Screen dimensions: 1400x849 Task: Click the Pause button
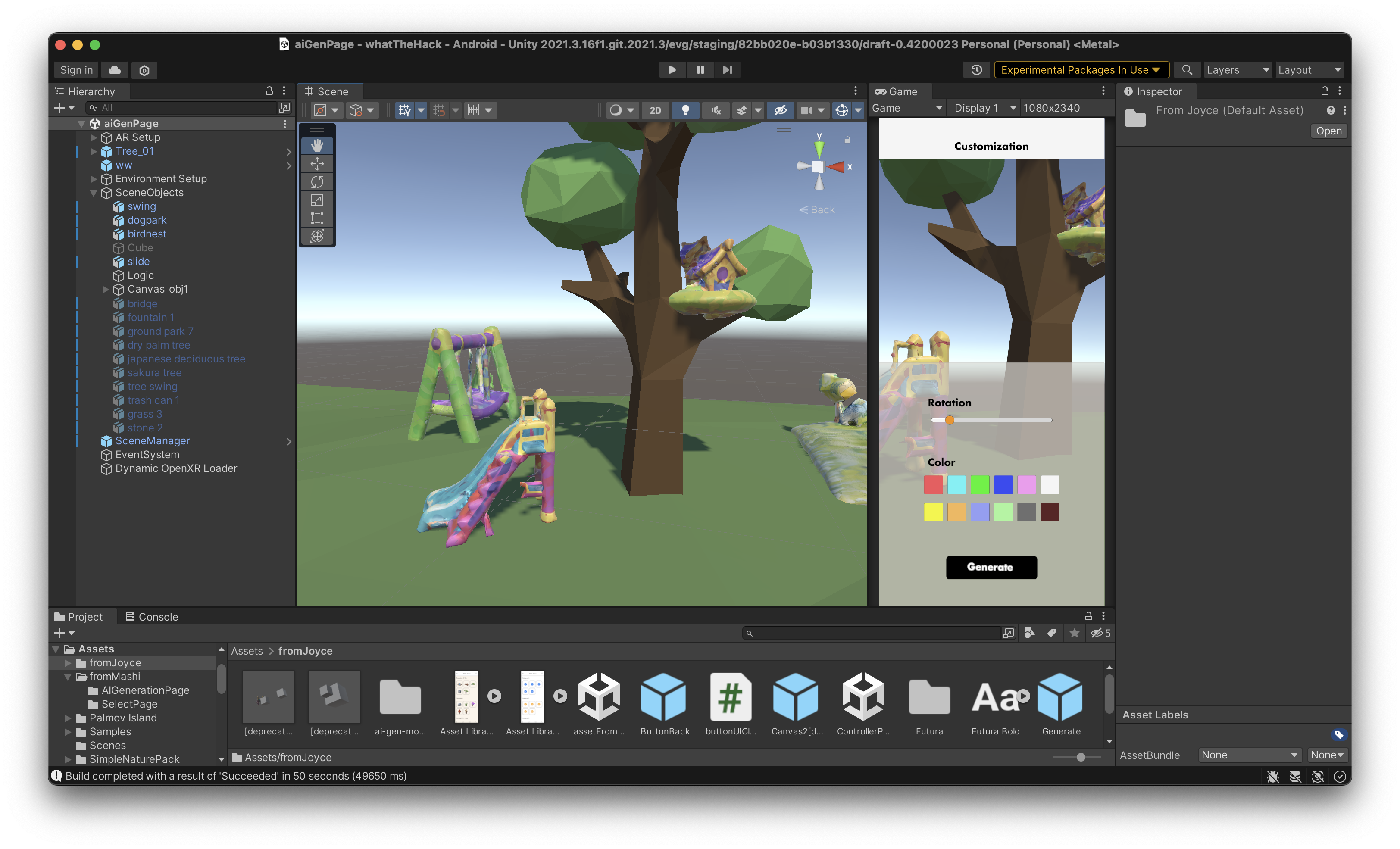(700, 70)
